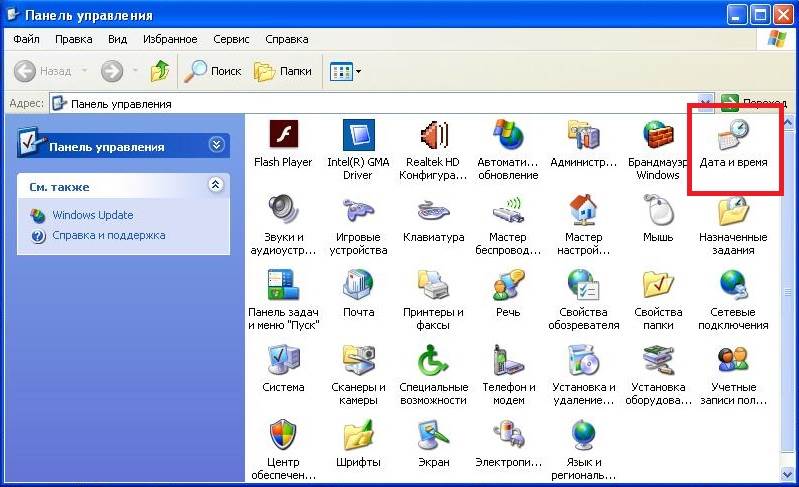Open the Избранное menu
This screenshot has width=799, height=487.
coord(169,39)
